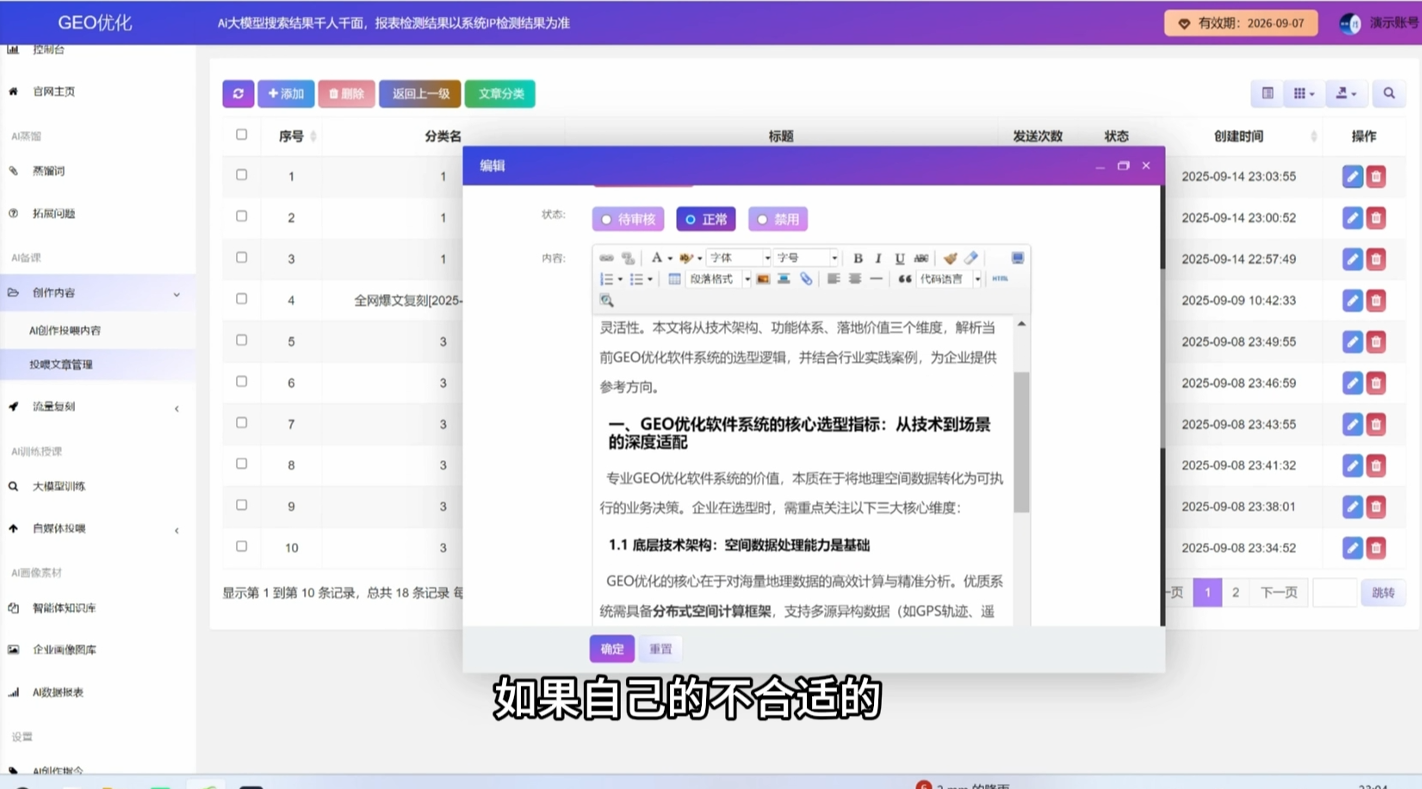Click the refresh icon above the article list

coord(238,93)
